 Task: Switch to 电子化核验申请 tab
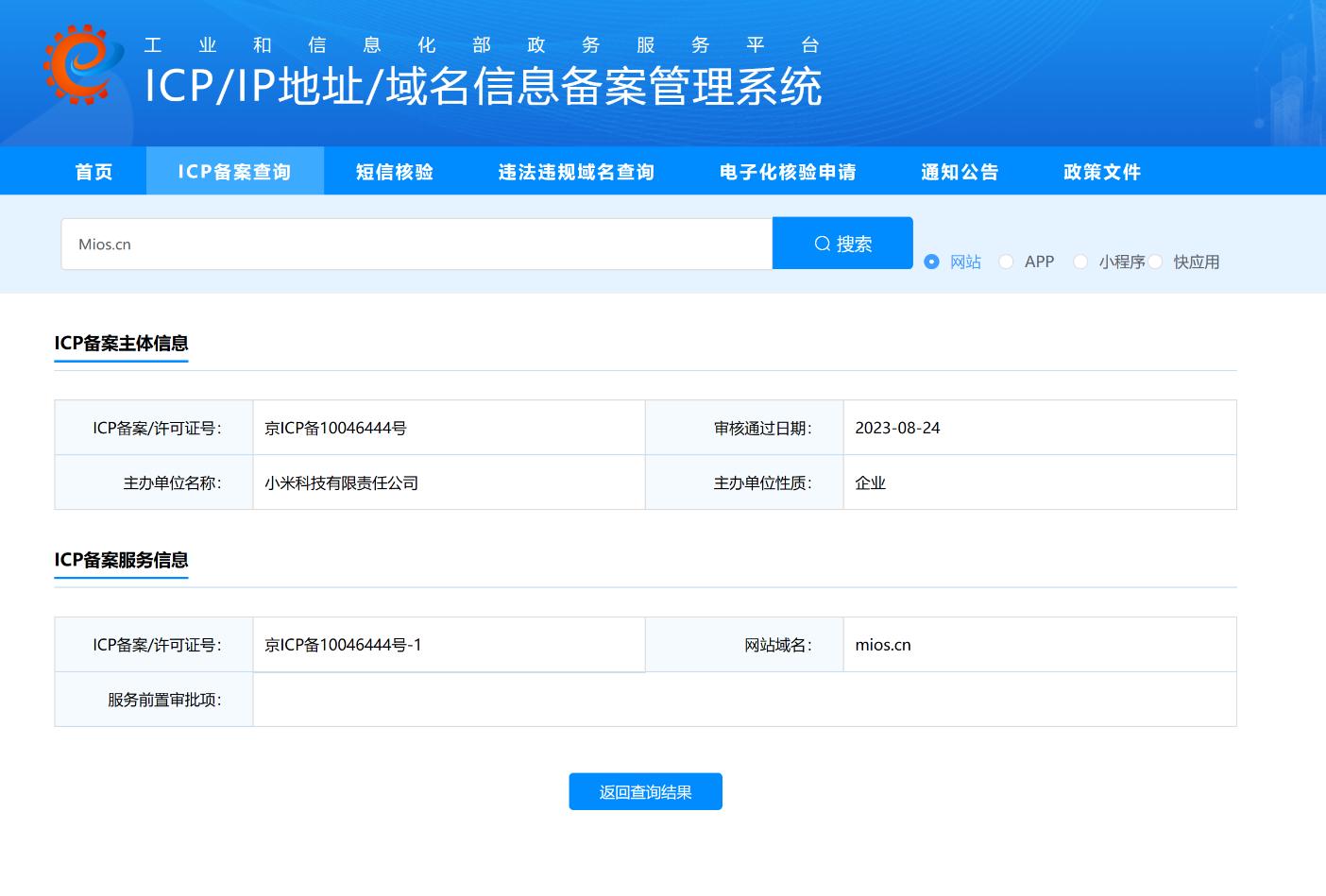[788, 172]
